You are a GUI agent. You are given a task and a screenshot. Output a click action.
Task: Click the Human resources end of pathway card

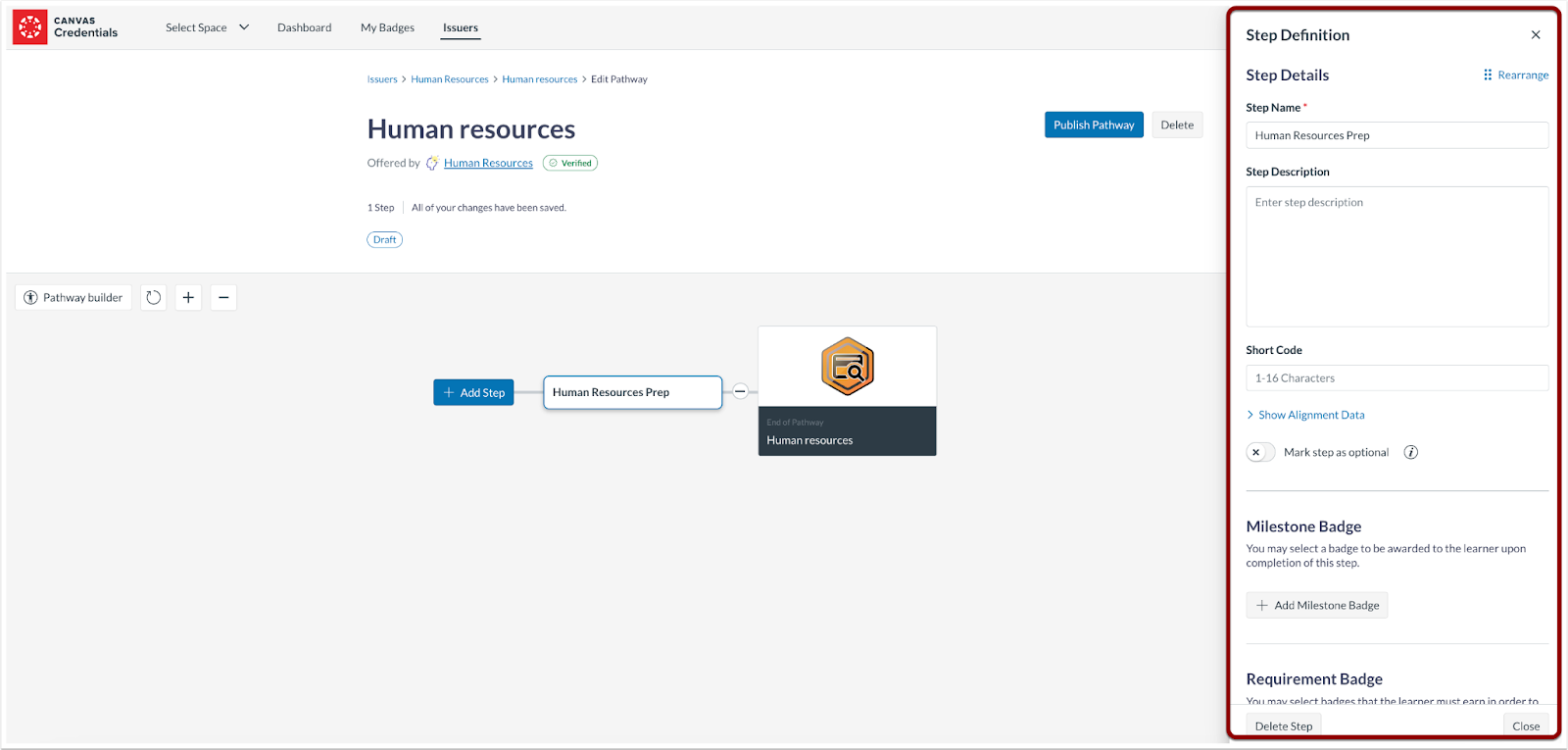pos(848,391)
